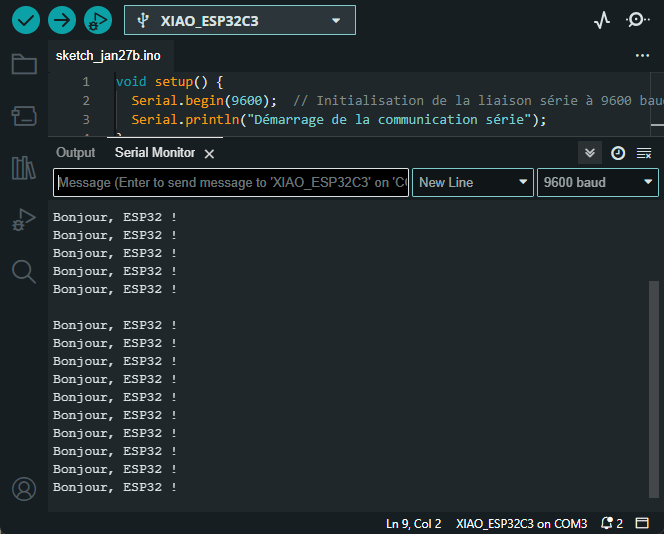Click the serial message input field
Screen dimensions: 664x534
pos(231,182)
